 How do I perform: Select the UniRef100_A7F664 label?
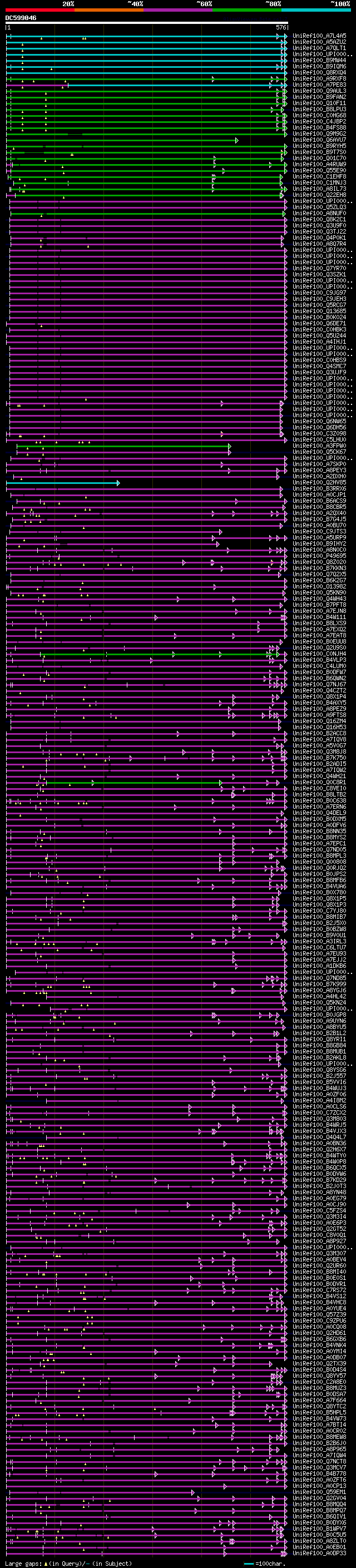(319, 1400)
